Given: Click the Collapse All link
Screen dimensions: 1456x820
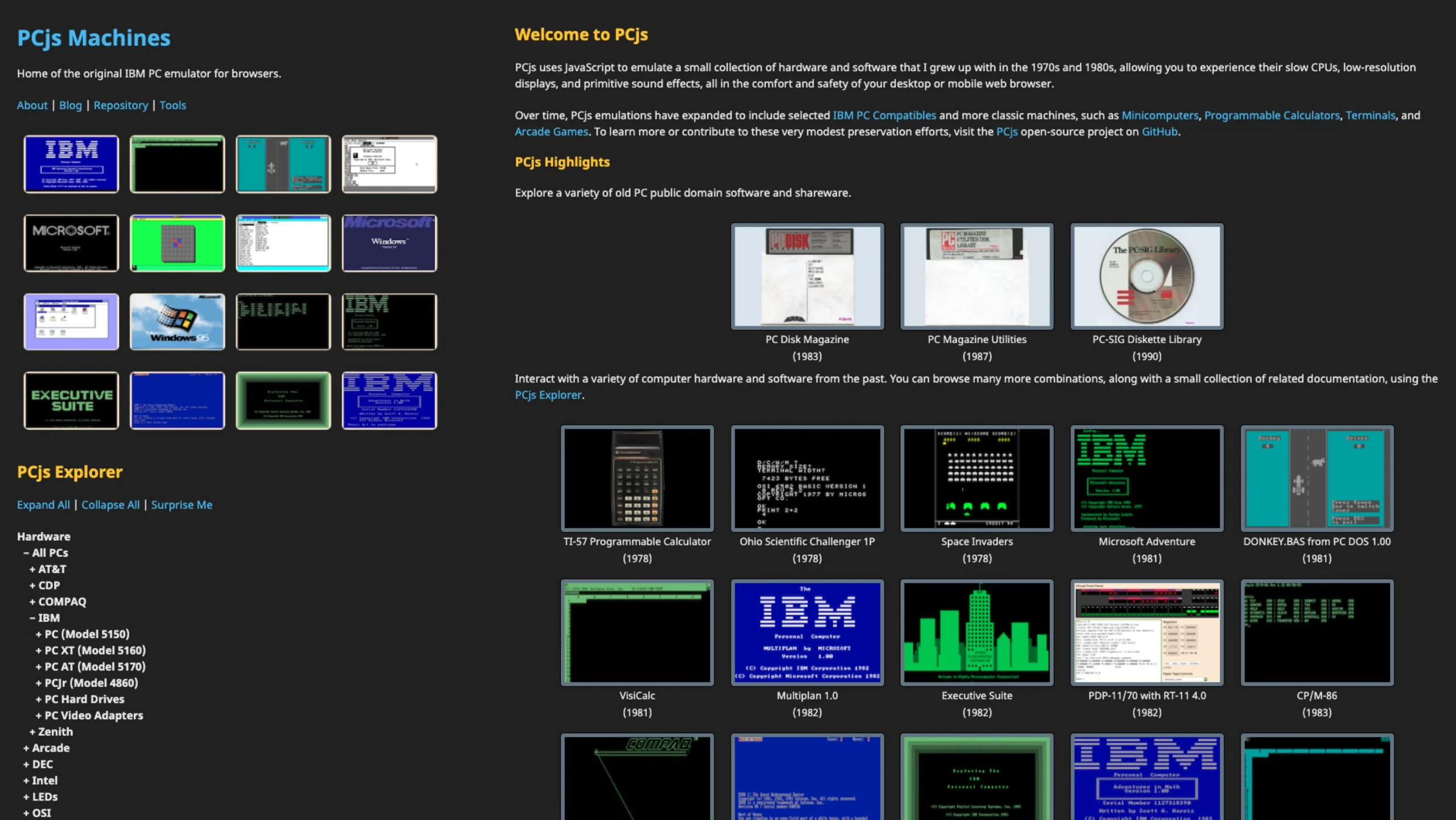Looking at the screenshot, I should [x=110, y=505].
